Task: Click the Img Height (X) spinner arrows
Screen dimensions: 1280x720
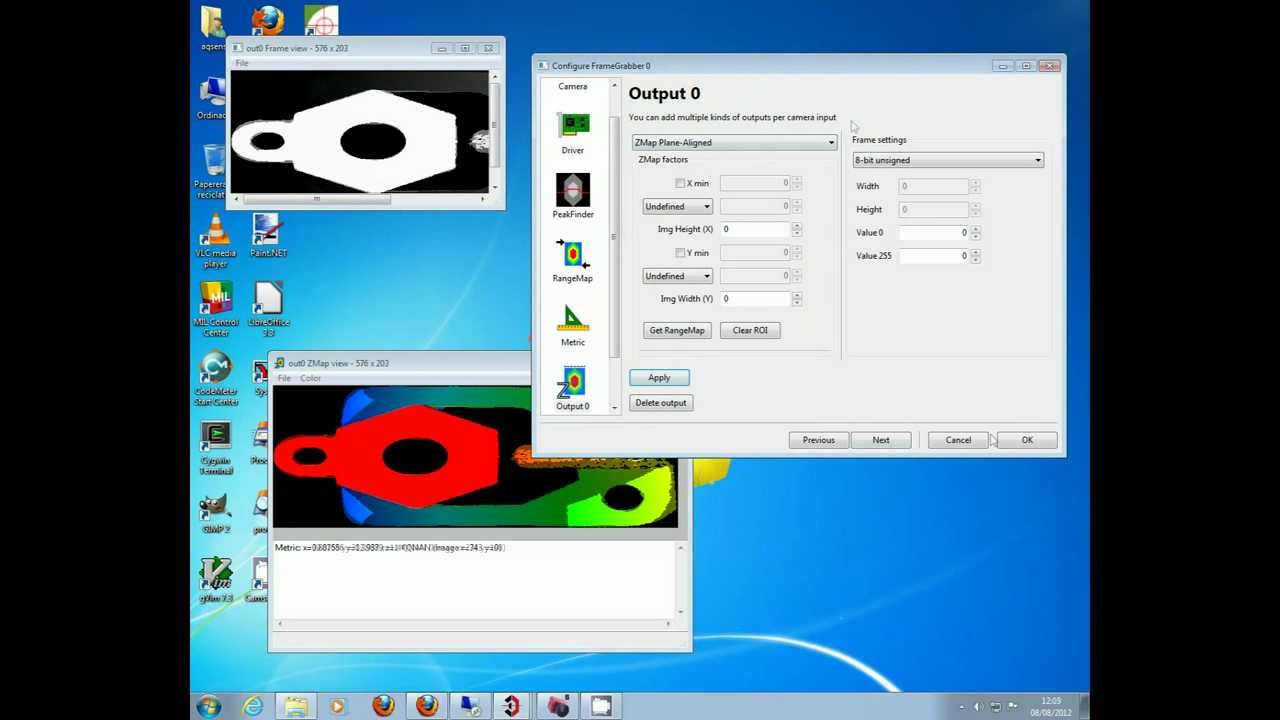Action: pos(797,229)
